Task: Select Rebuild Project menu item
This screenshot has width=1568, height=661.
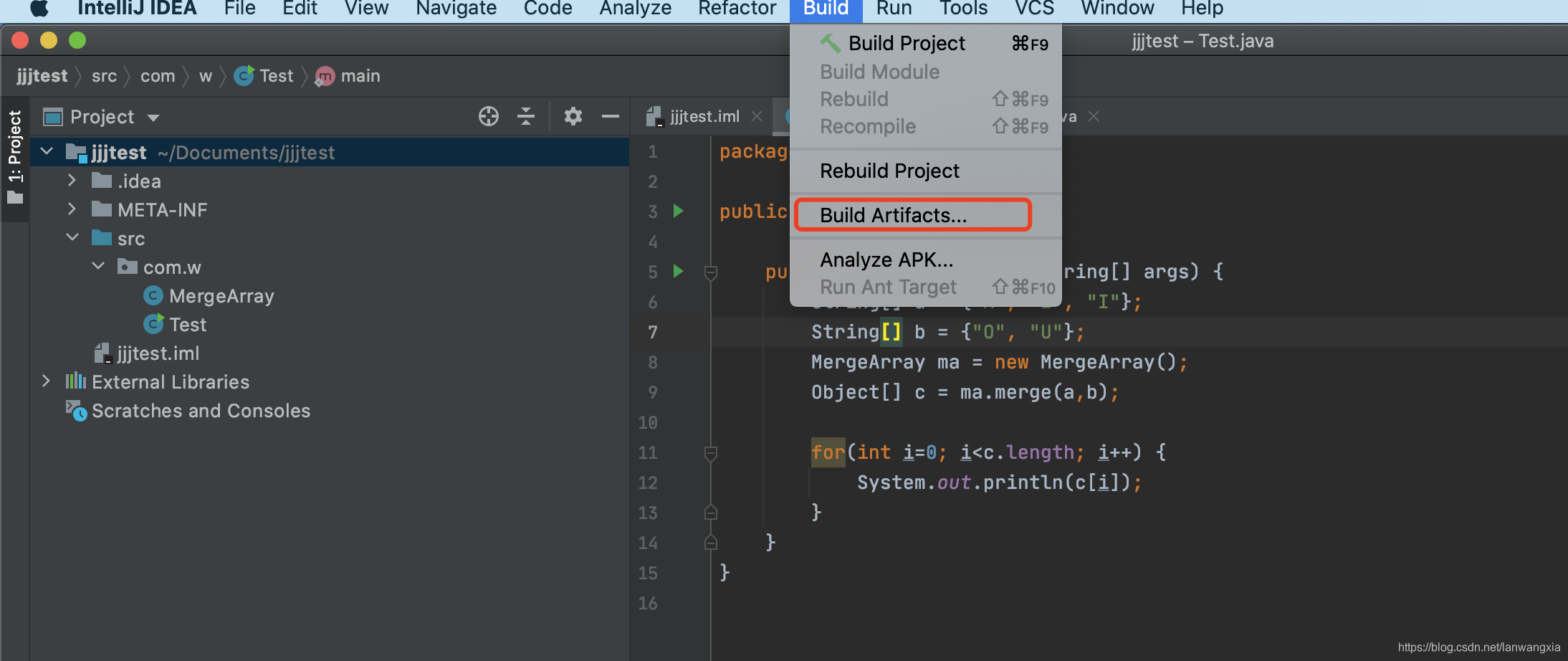Action: 925,171
